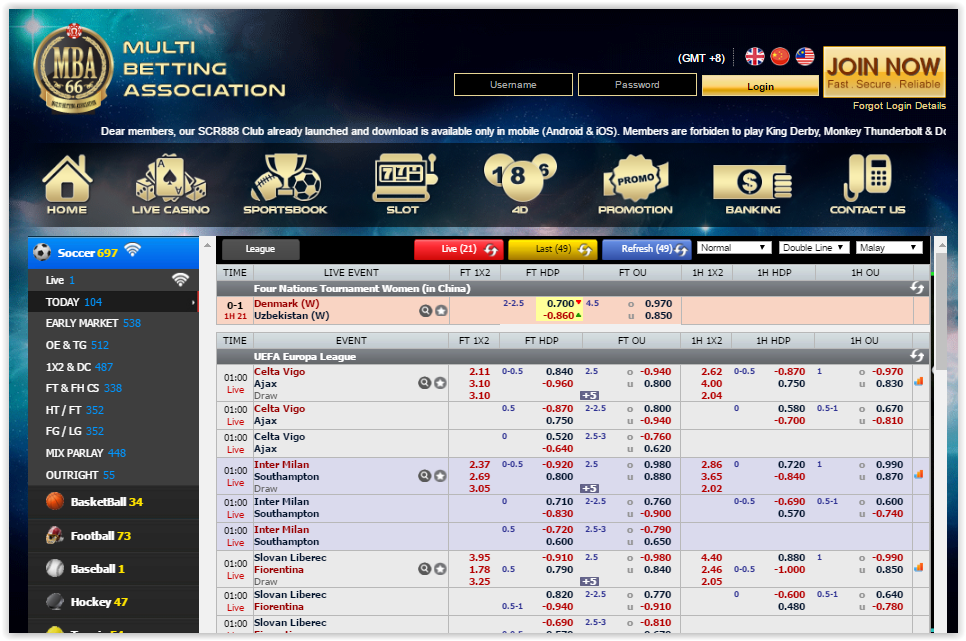The height and width of the screenshot is (641, 966).
Task: Refresh the UEFA Europa League section
Action: point(917,356)
